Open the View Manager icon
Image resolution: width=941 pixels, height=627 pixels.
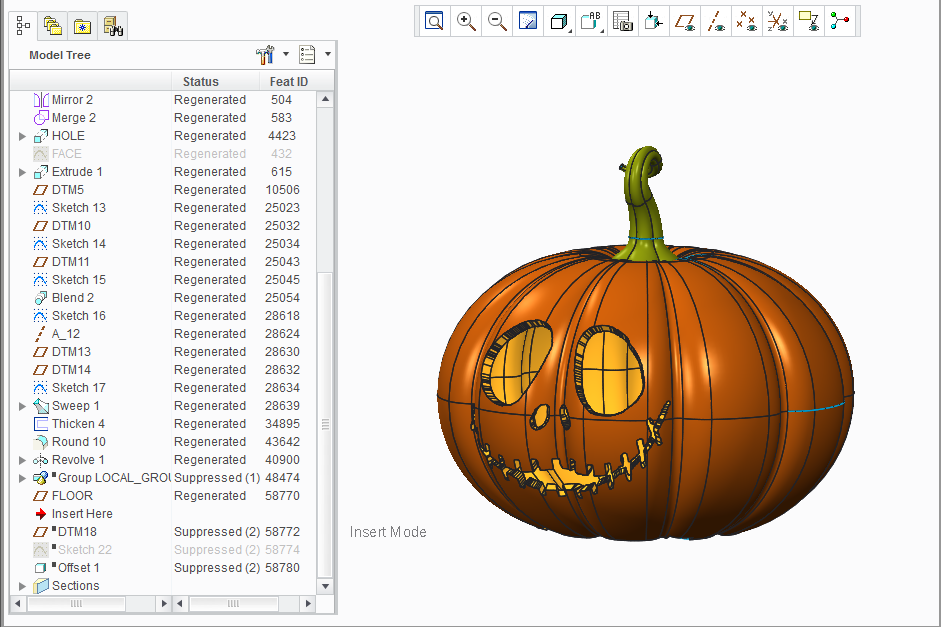[622, 22]
